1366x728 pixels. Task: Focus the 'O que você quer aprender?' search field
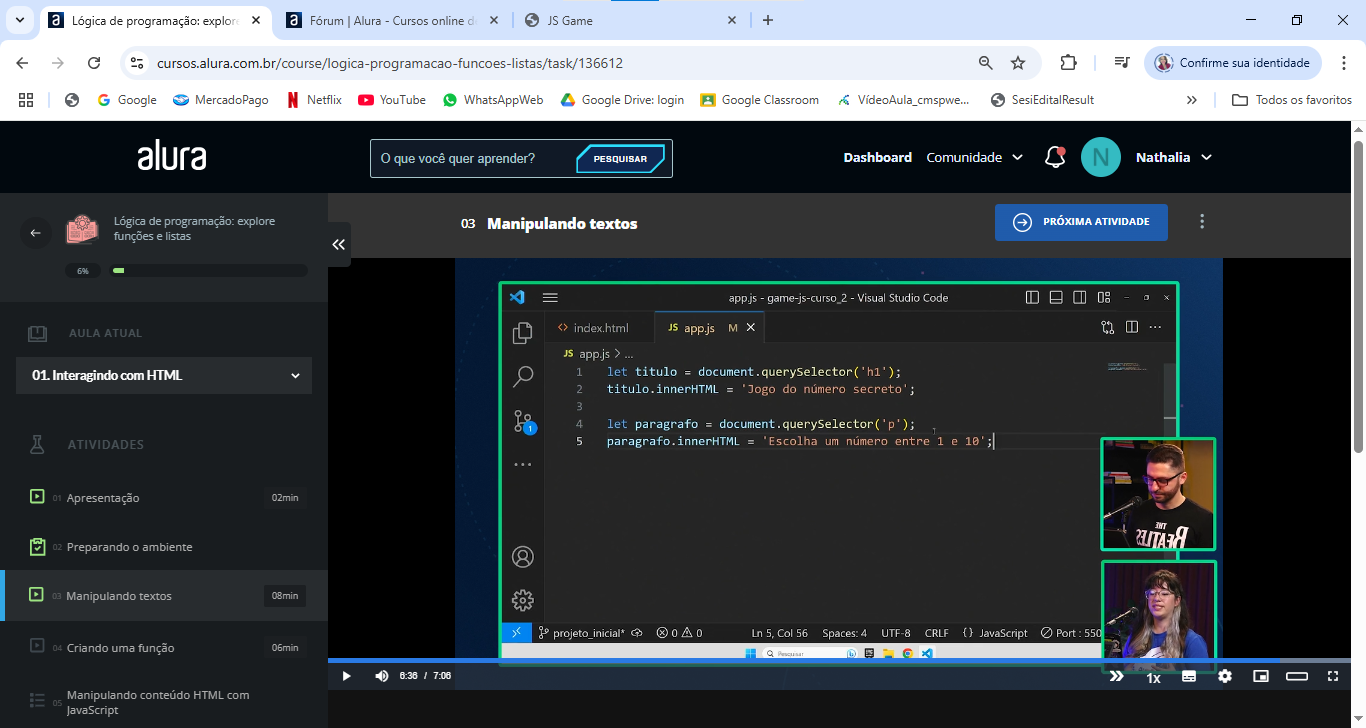472,158
